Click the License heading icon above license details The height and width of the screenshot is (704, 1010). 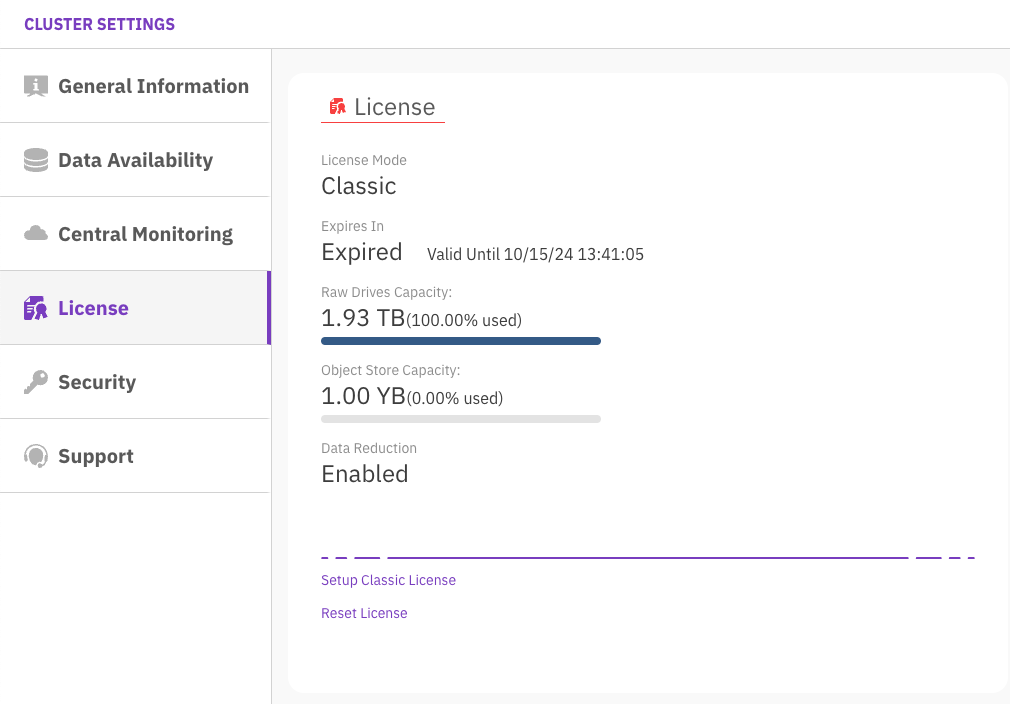(x=337, y=104)
